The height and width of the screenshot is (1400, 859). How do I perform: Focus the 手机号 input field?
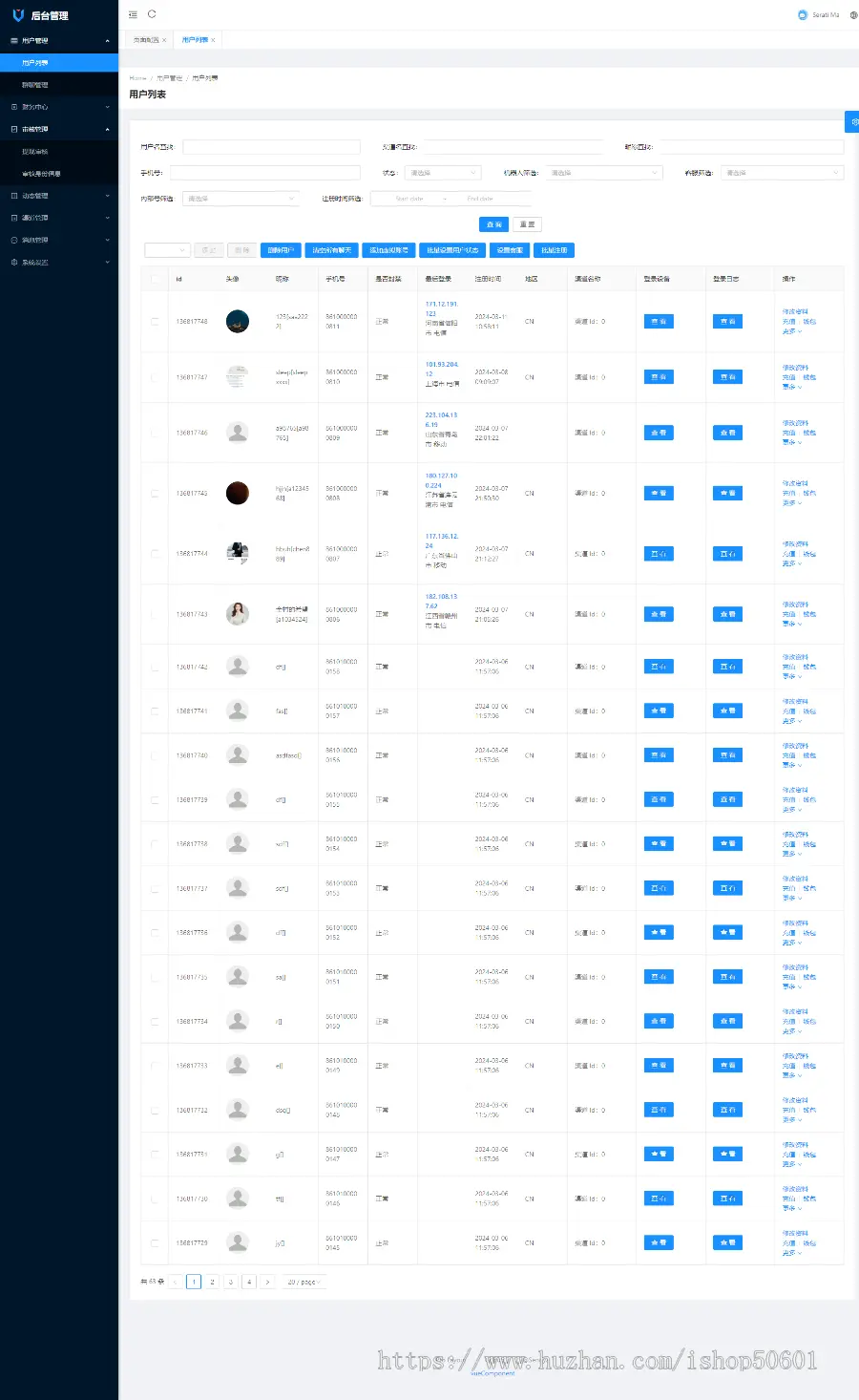click(264, 173)
